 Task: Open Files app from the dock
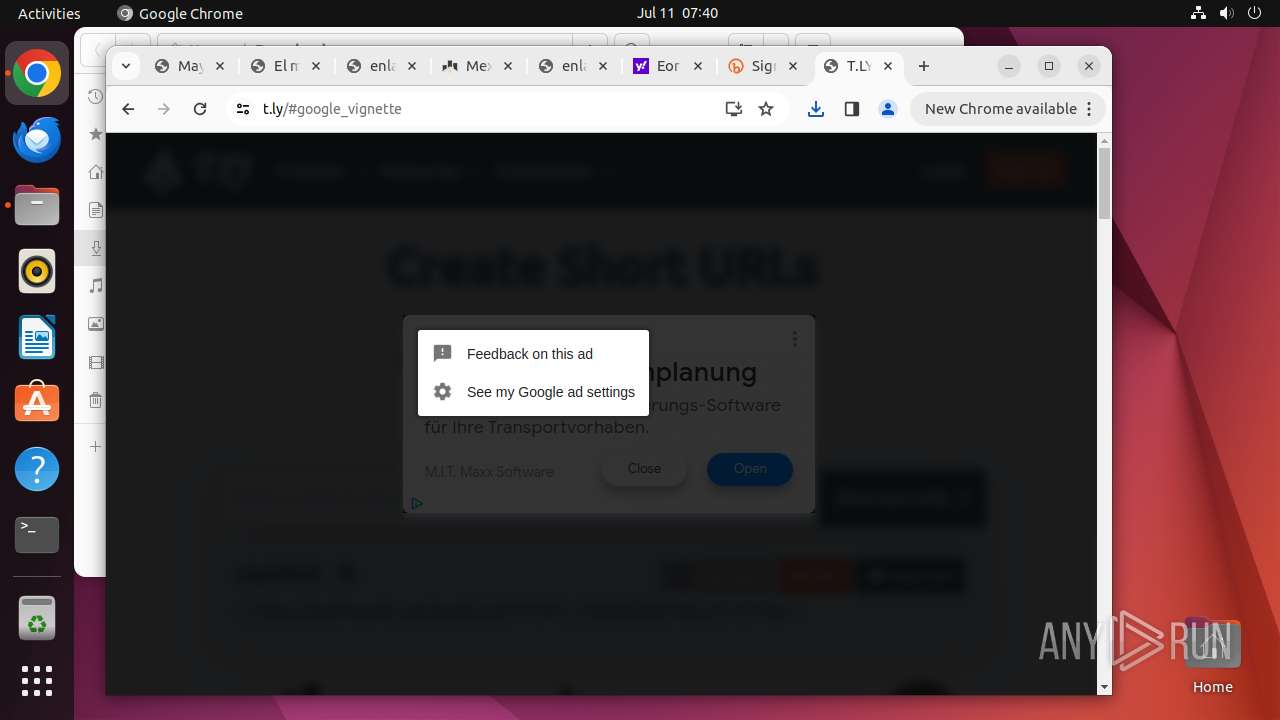(x=37, y=206)
